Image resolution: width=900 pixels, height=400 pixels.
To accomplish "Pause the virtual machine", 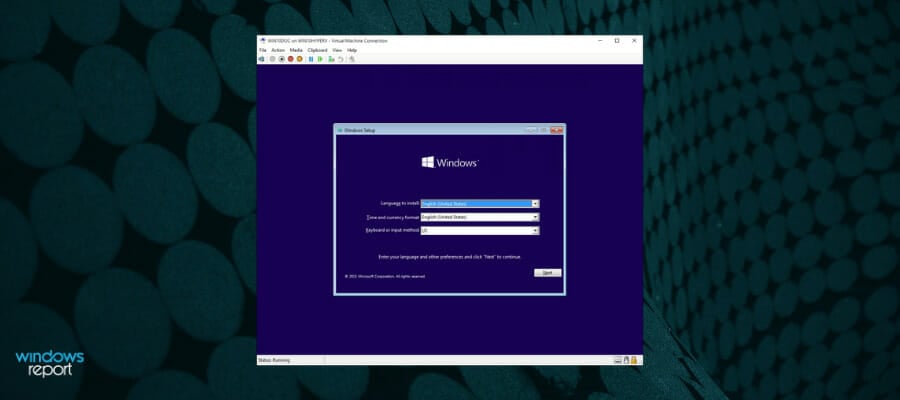I will 311,59.
